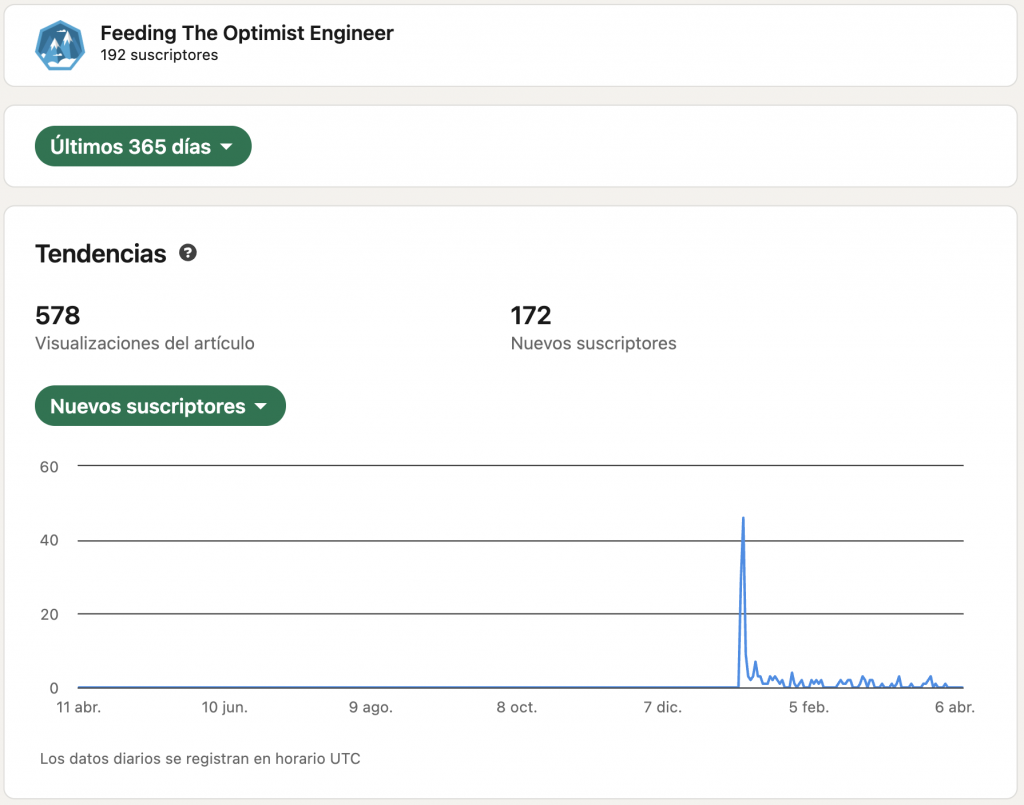The width and height of the screenshot is (1024, 805).
Task: Click the 10 jun. x-axis date label
Action: pyautogui.click(x=225, y=707)
